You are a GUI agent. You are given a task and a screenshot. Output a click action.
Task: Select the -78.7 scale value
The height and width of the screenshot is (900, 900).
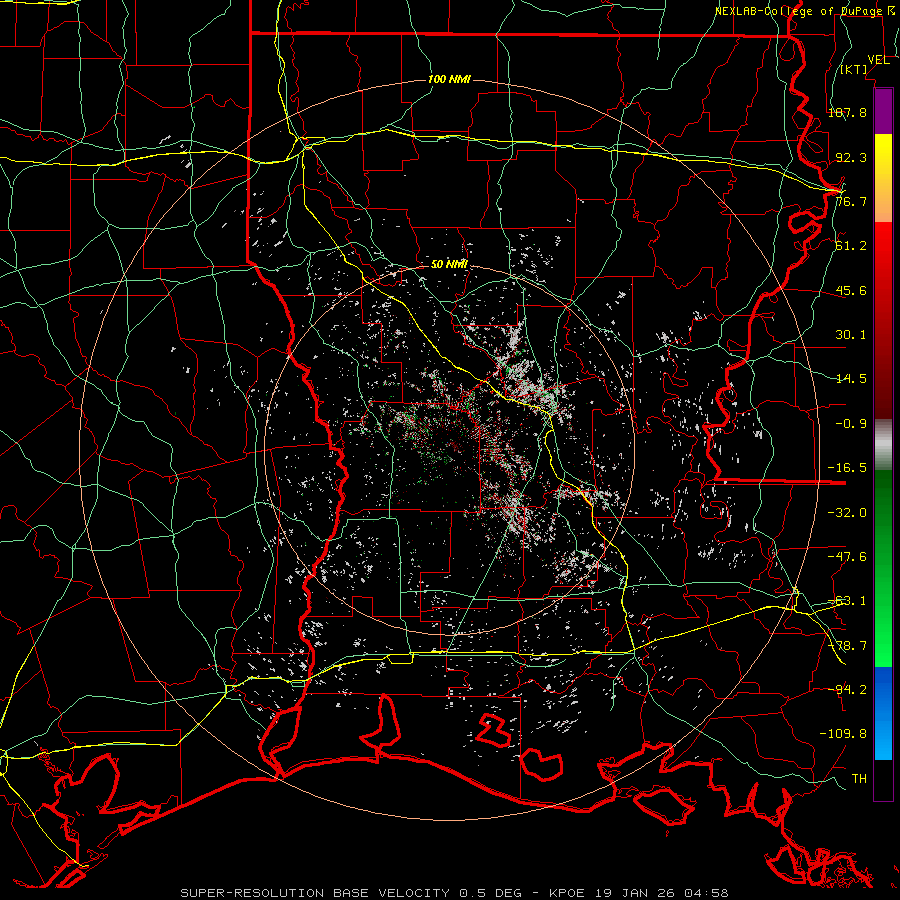pyautogui.click(x=847, y=646)
